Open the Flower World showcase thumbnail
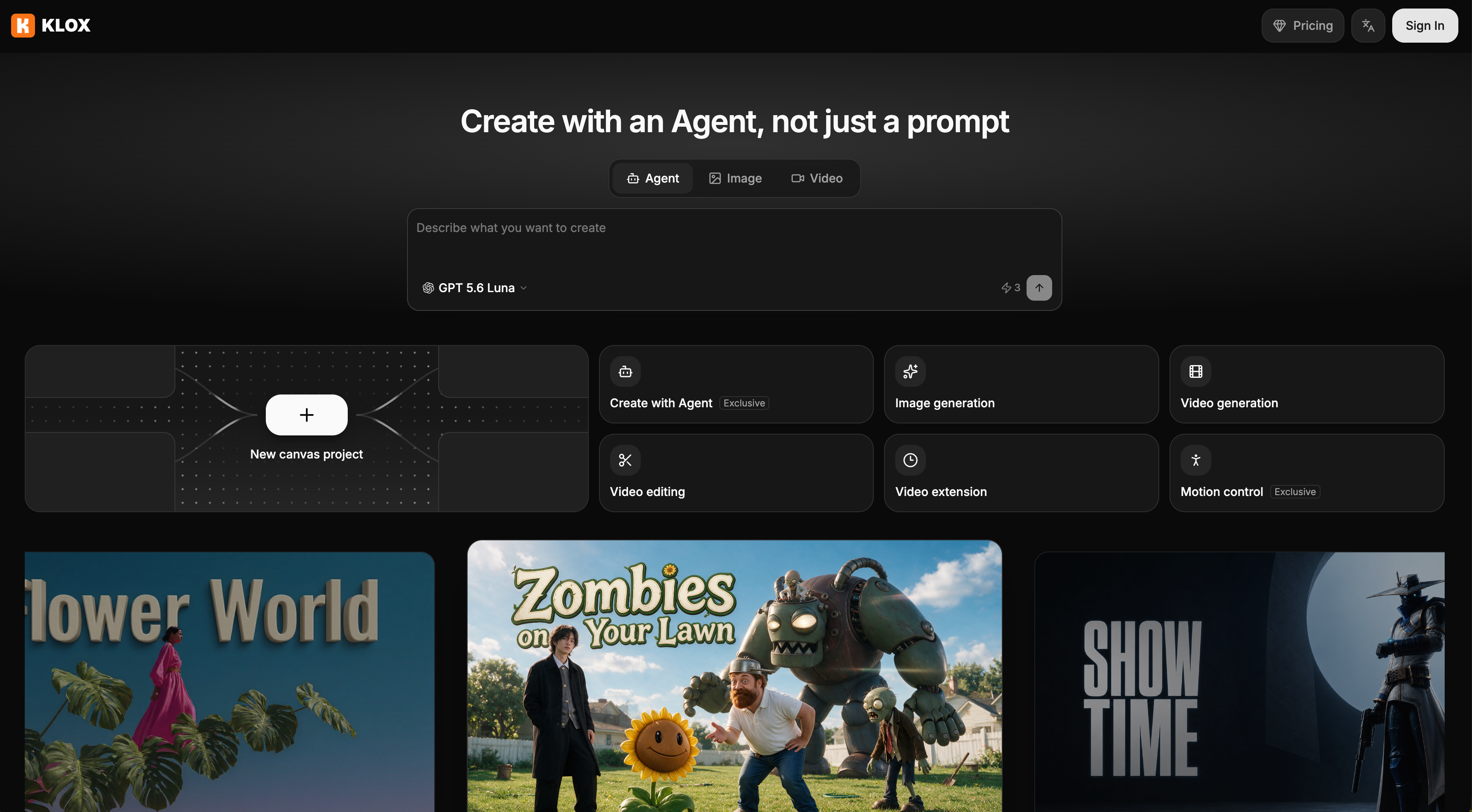The width and height of the screenshot is (1472, 812). coord(229,682)
